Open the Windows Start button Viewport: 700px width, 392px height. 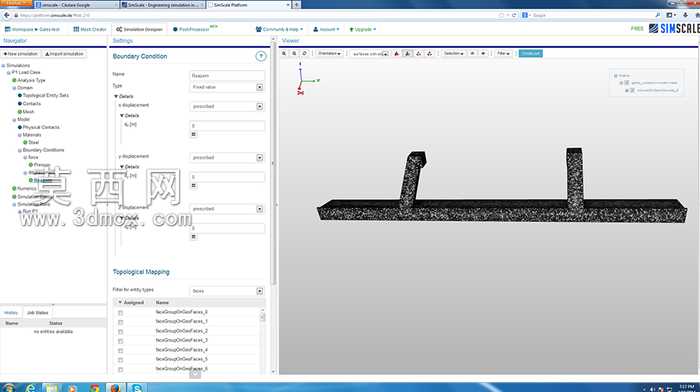coord(8,388)
